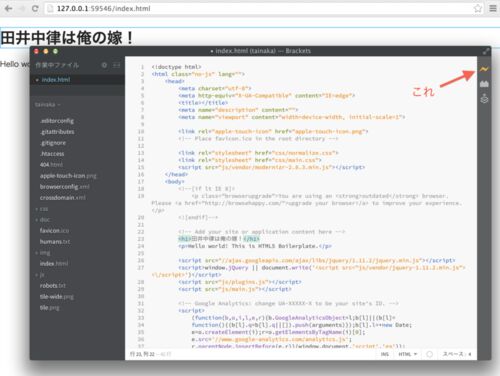Screen dimensions: 500x376
Task: Open .editorconfig file
Action: pos(57,121)
